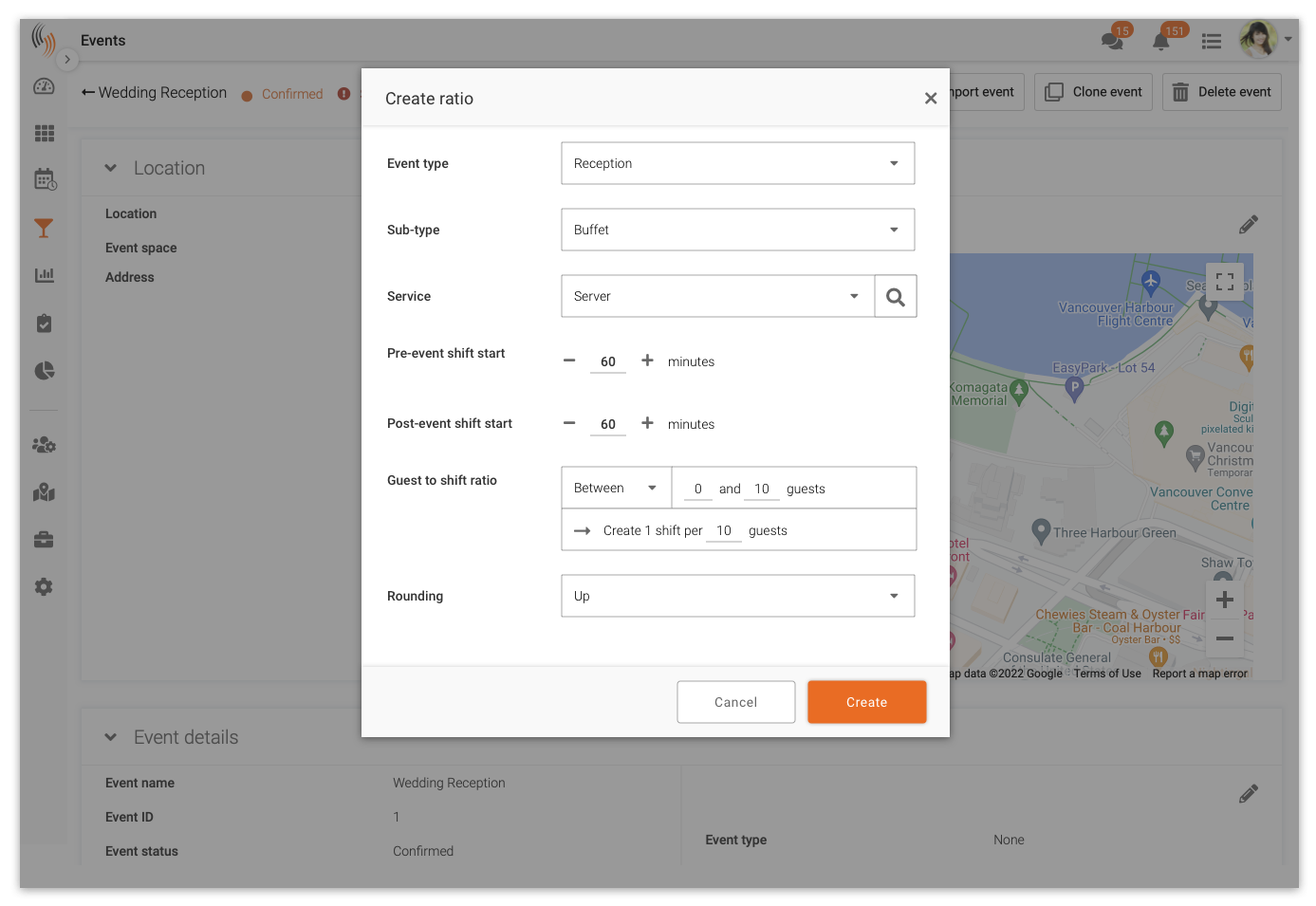The height and width of the screenshot is (906, 1316).
Task: Click the minimum guests field showing 0
Action: tap(697, 489)
